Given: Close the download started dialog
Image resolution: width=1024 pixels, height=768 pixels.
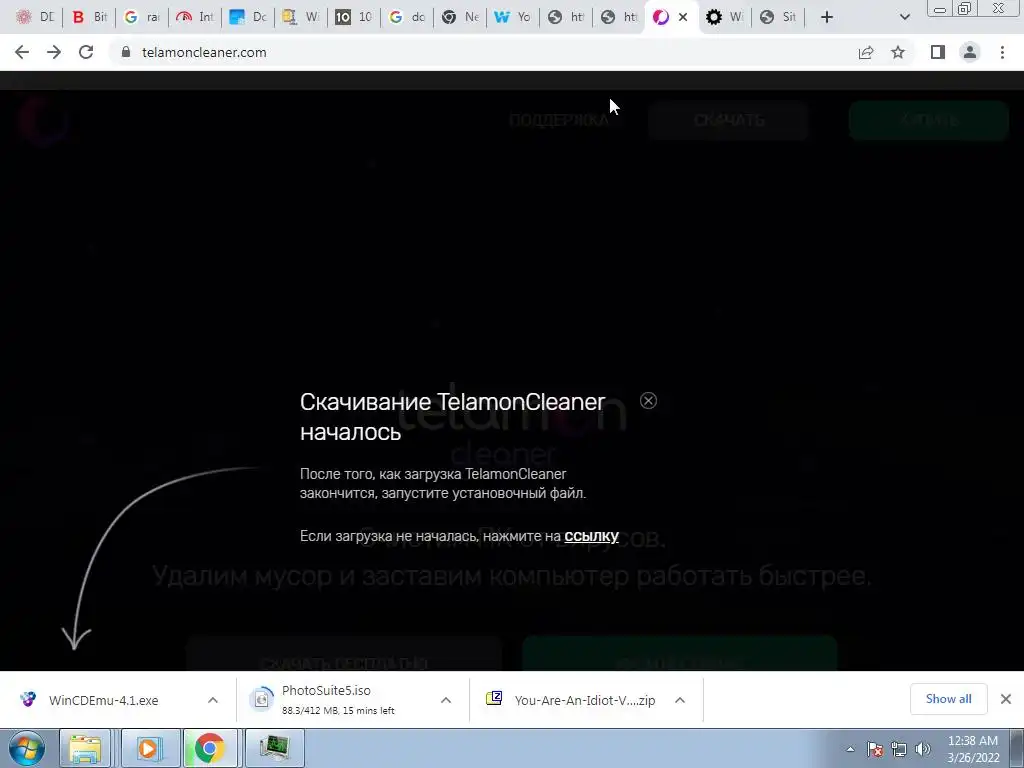Looking at the screenshot, I should (x=648, y=400).
